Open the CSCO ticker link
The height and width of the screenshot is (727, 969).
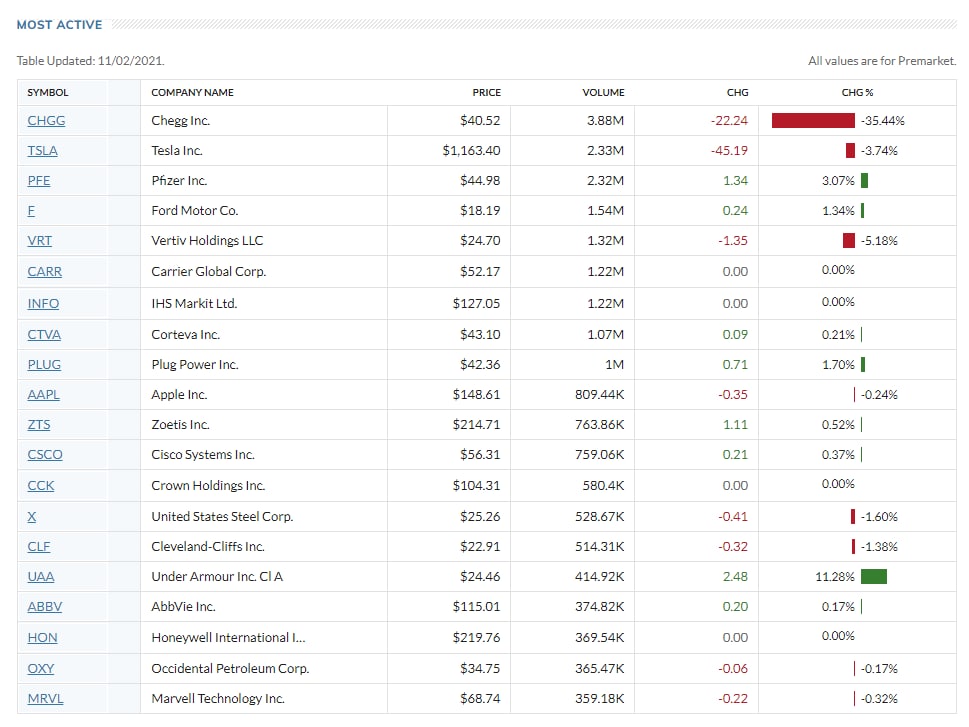pyautogui.click(x=45, y=454)
